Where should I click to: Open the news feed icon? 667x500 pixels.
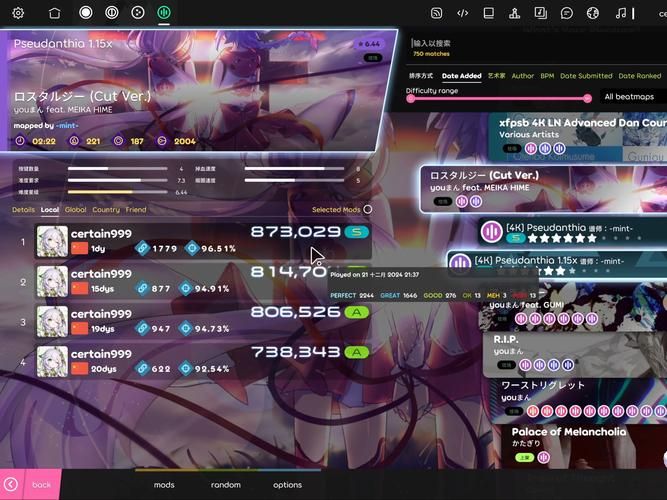click(x=436, y=13)
